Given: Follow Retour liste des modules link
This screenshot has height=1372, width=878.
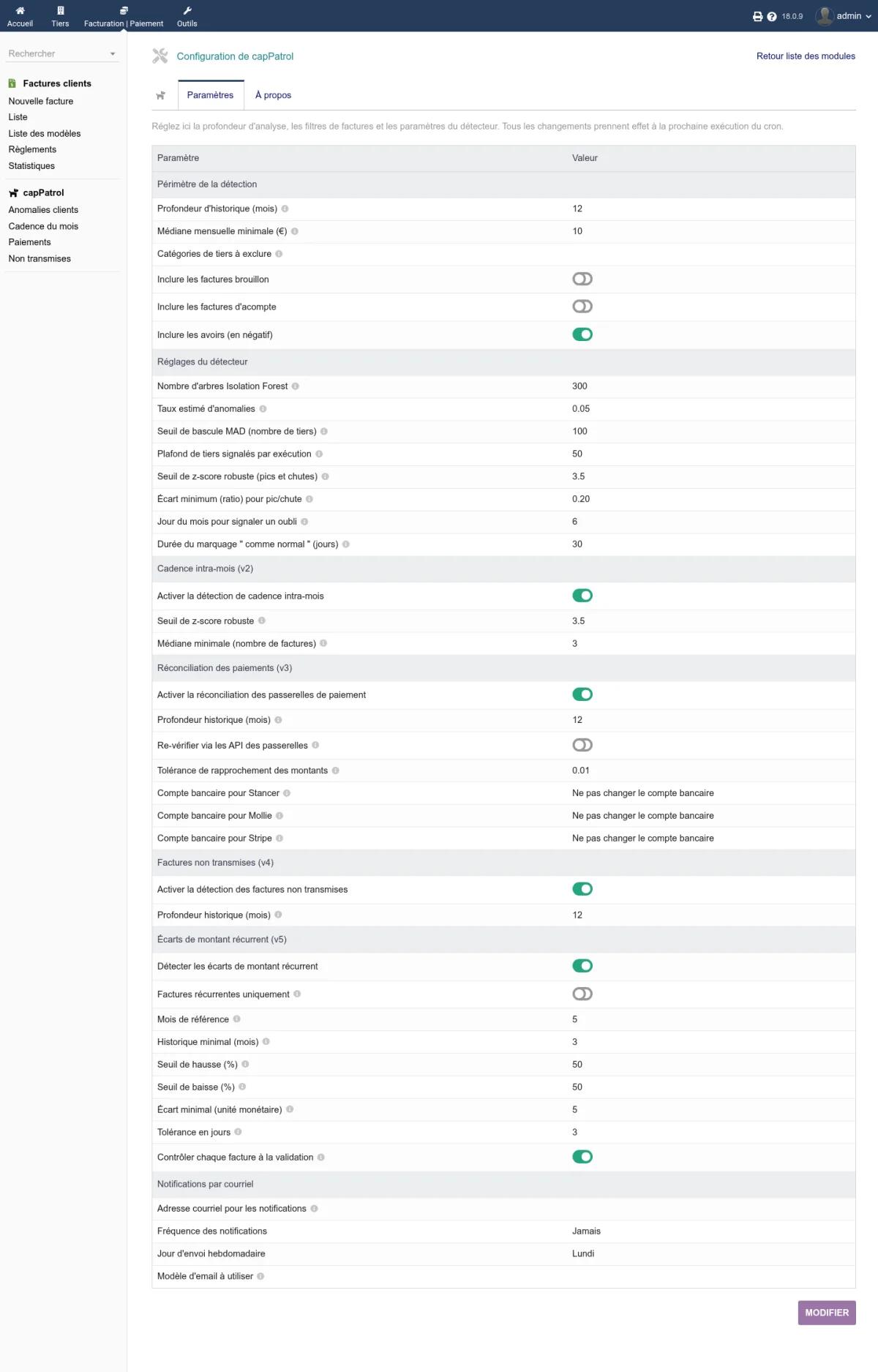Looking at the screenshot, I should tap(806, 56).
